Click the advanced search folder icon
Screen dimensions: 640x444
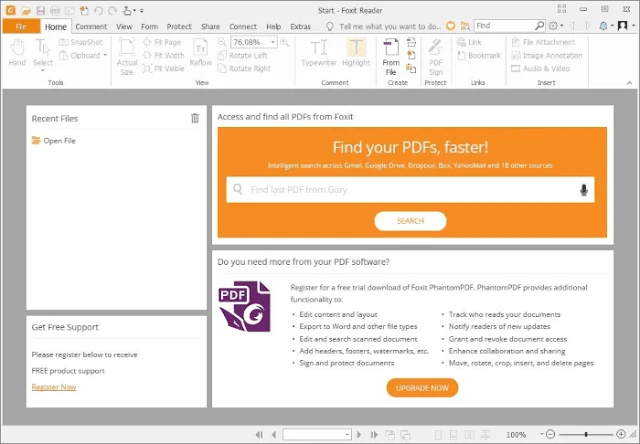465,26
